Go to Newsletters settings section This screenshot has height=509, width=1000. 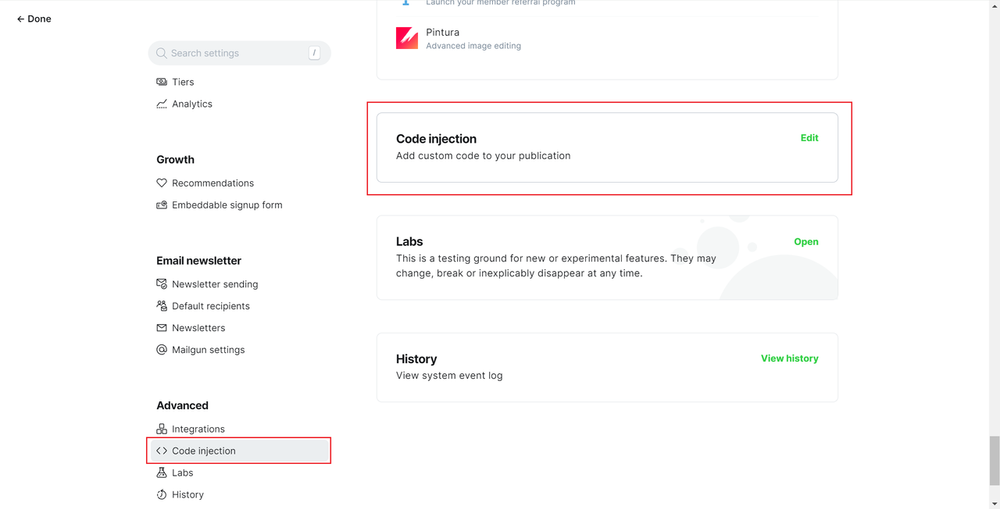pyautogui.click(x=198, y=328)
